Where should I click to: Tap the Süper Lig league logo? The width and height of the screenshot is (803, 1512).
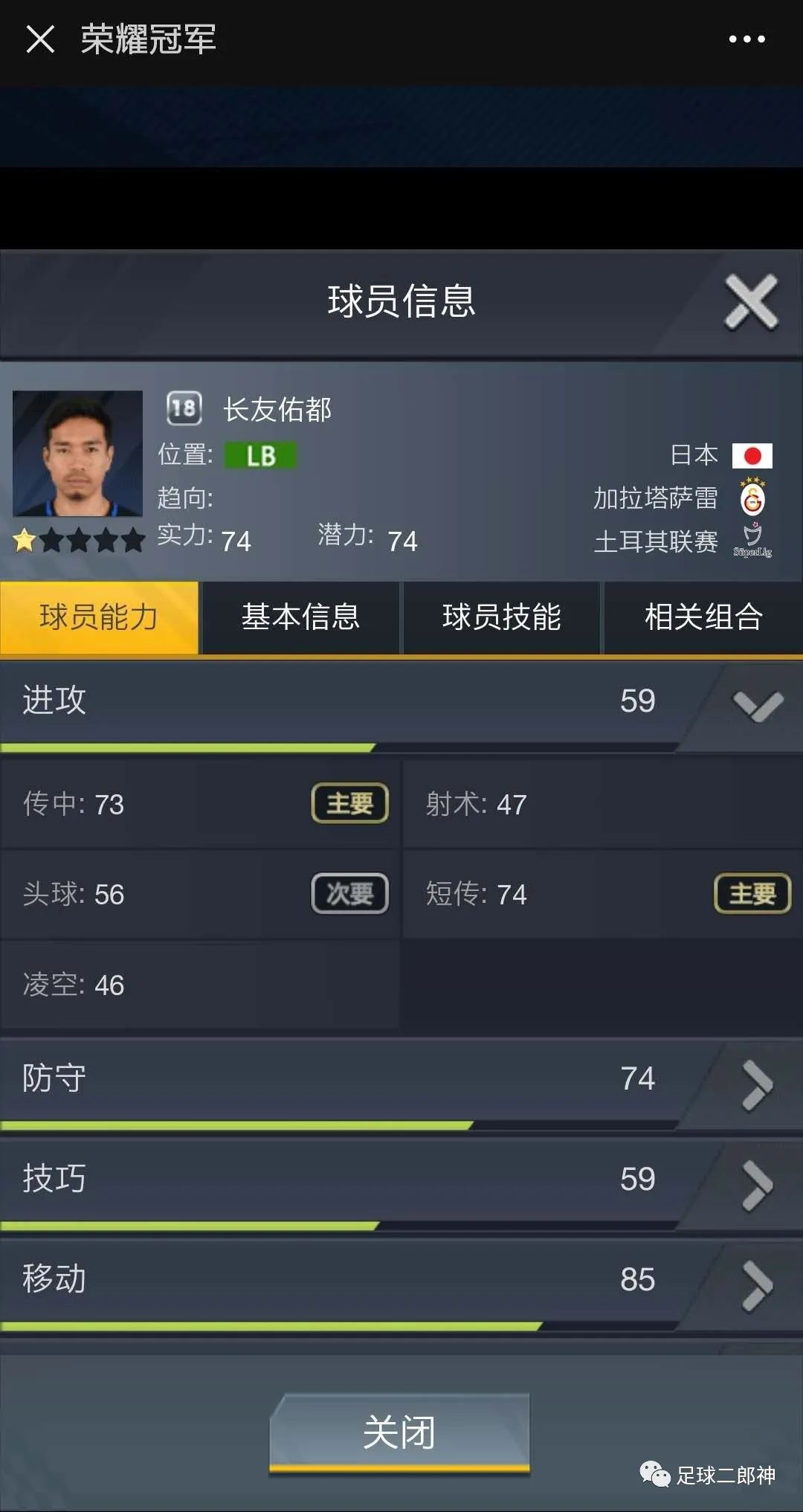click(752, 541)
